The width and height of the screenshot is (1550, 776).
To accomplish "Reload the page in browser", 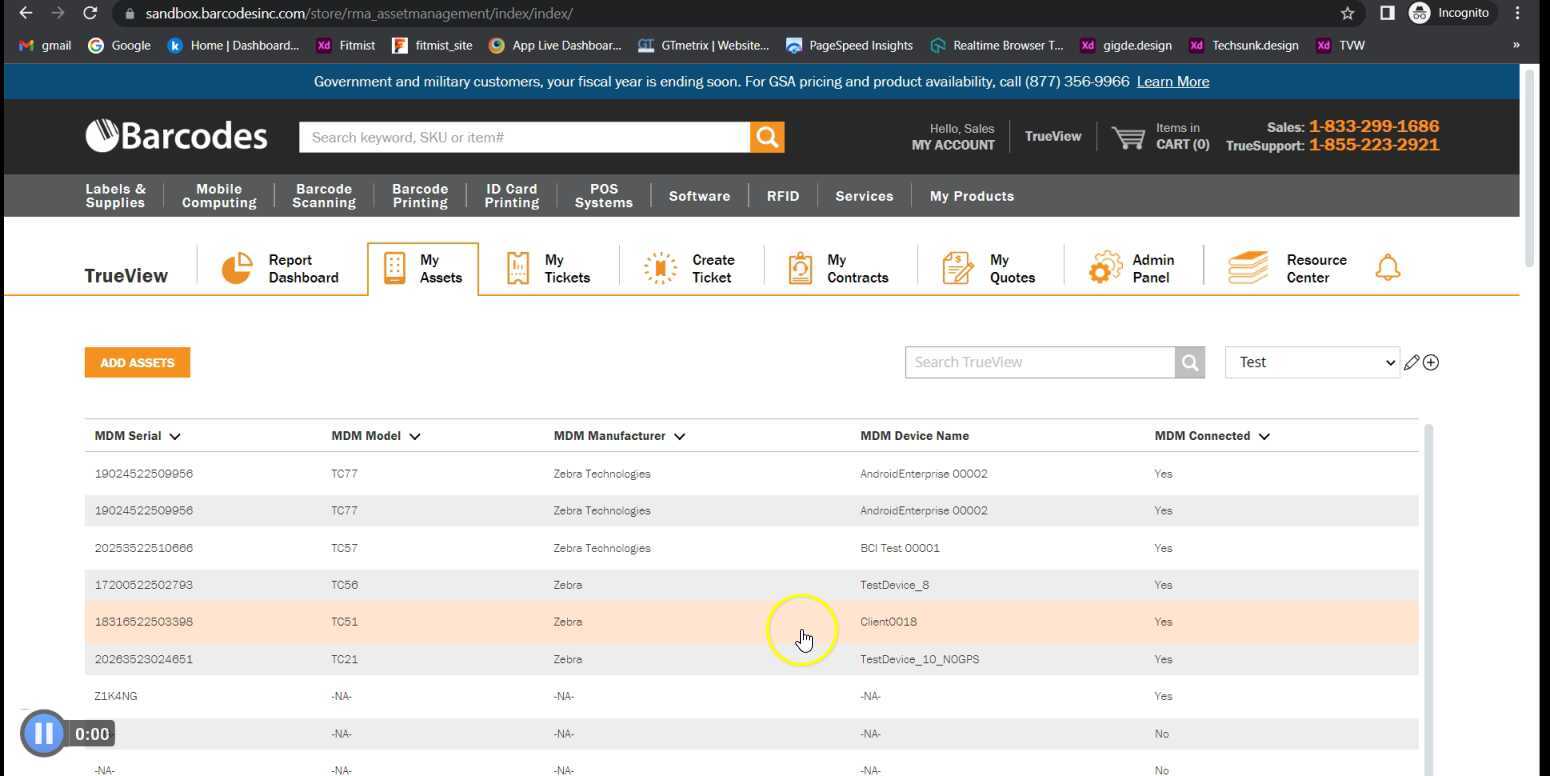I will (90, 13).
